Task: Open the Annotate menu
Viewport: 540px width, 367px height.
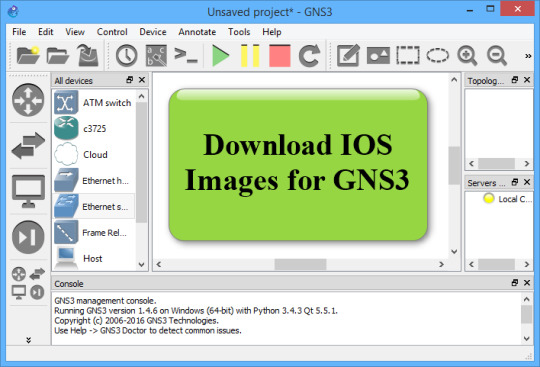Action: click(197, 32)
